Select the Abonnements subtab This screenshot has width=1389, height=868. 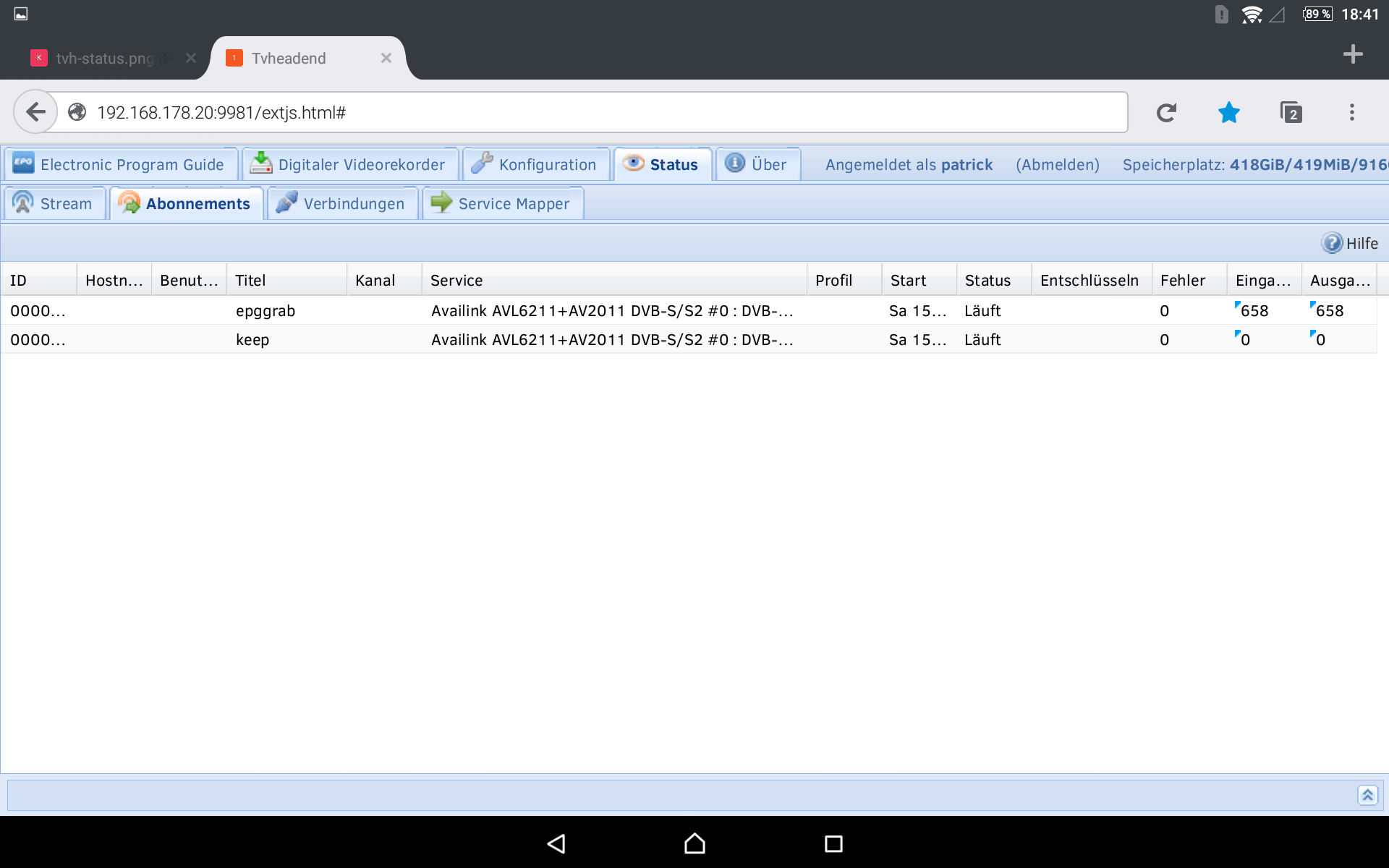[x=186, y=203]
